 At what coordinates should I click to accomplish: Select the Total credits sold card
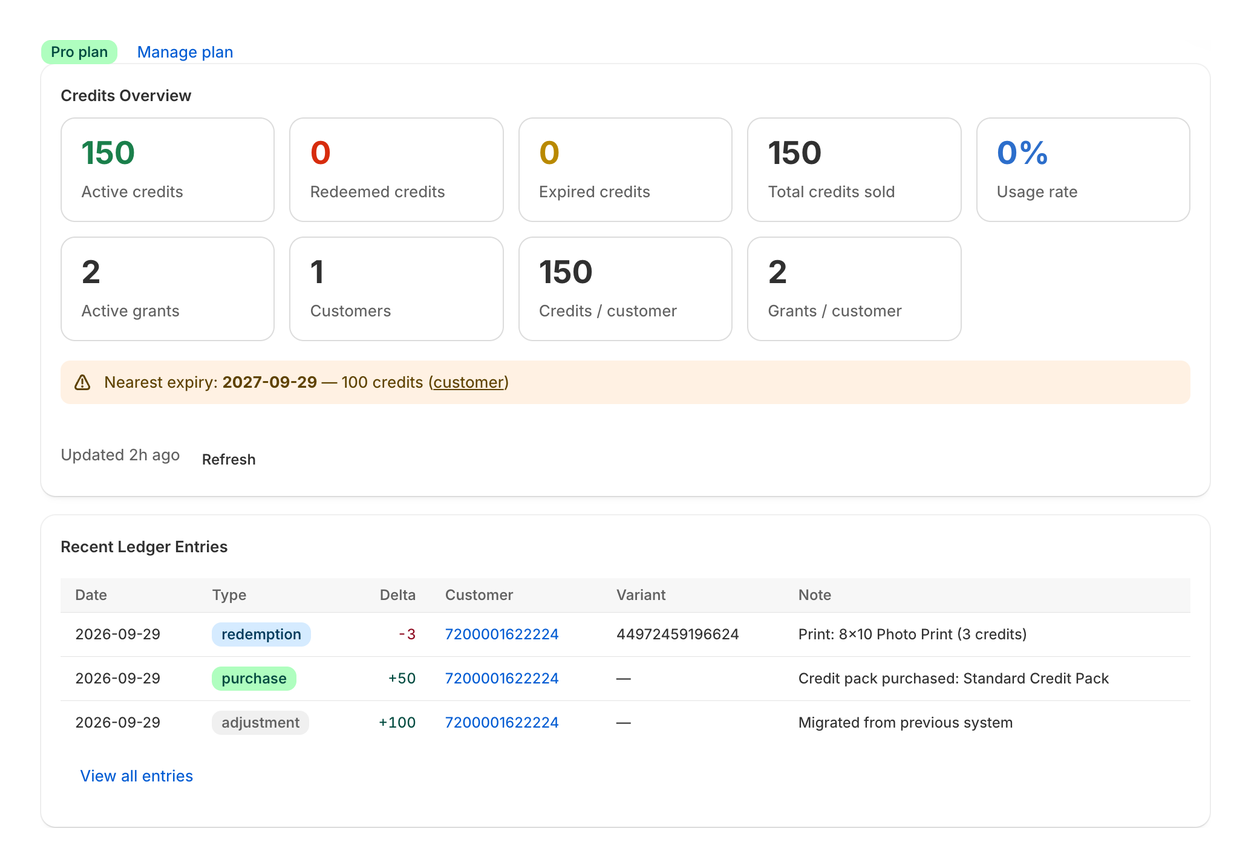pyautogui.click(x=854, y=170)
